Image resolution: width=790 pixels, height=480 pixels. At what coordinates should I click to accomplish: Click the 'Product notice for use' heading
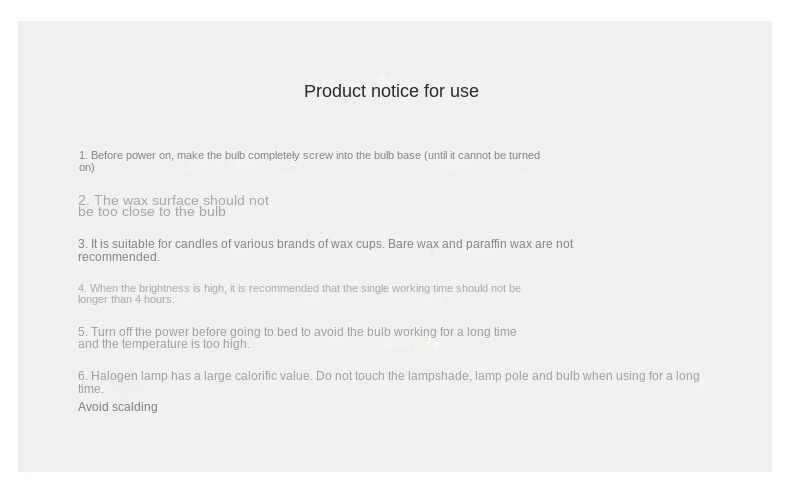(391, 91)
